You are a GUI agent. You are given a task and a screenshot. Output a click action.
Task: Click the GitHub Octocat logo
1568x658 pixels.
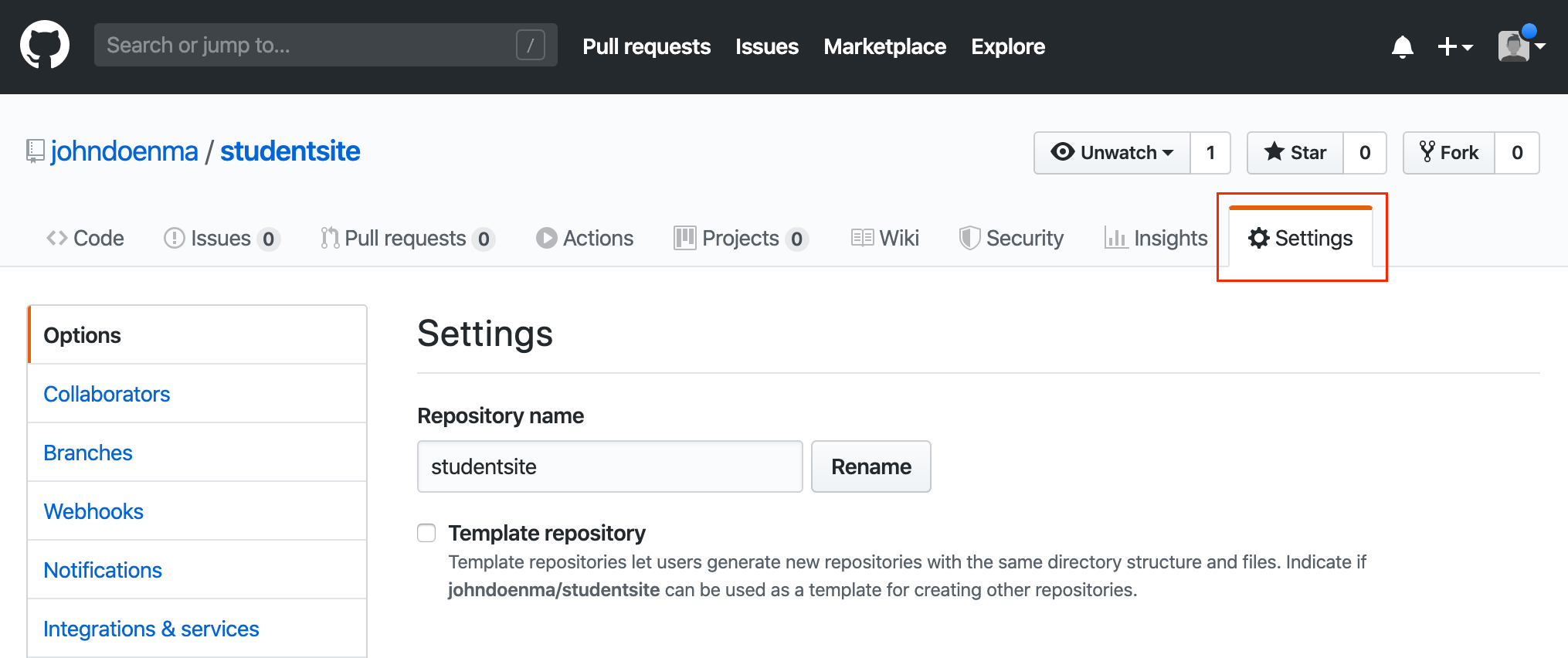pyautogui.click(x=45, y=45)
